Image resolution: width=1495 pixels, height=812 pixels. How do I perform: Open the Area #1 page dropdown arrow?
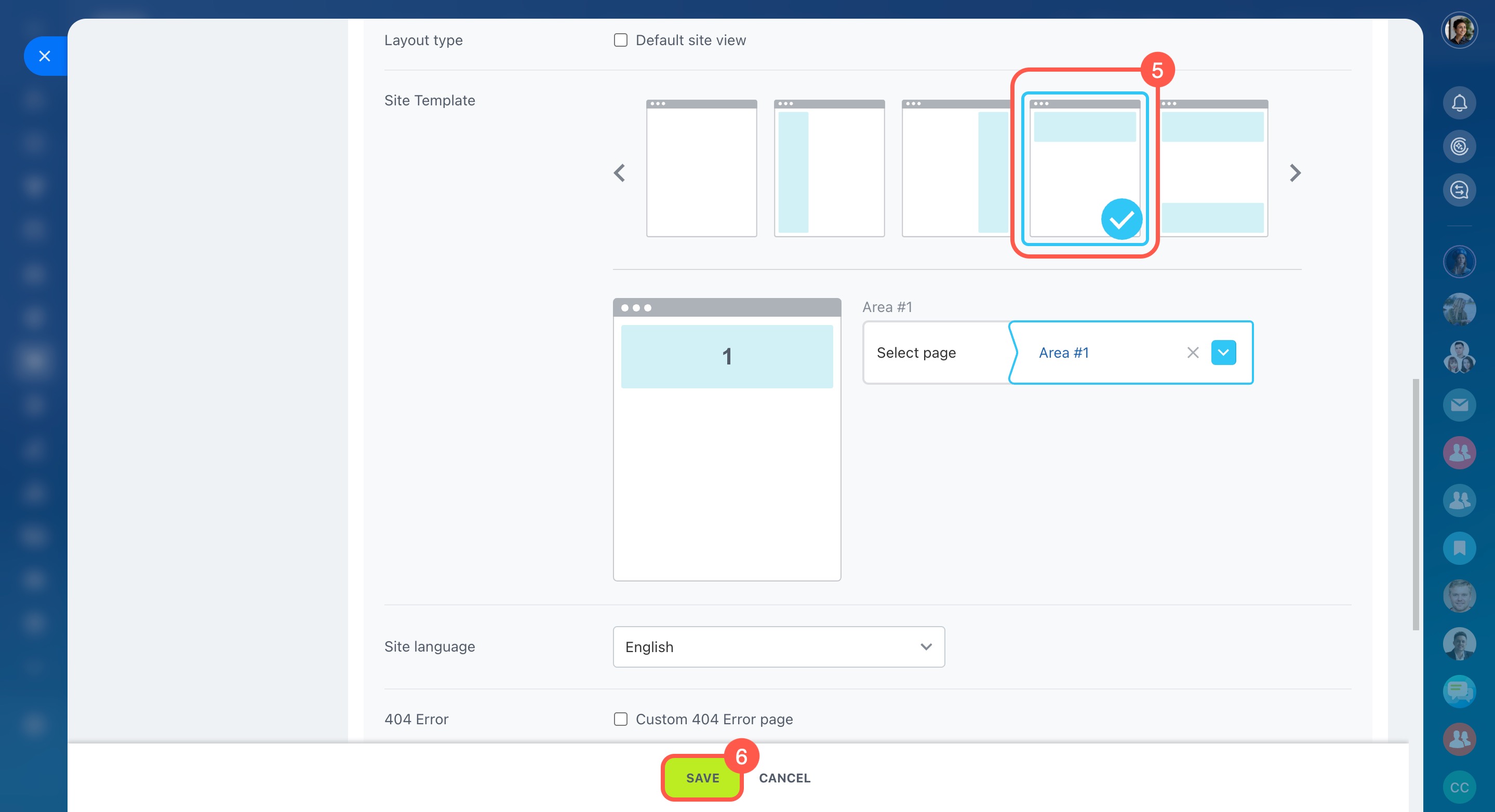tap(1223, 353)
